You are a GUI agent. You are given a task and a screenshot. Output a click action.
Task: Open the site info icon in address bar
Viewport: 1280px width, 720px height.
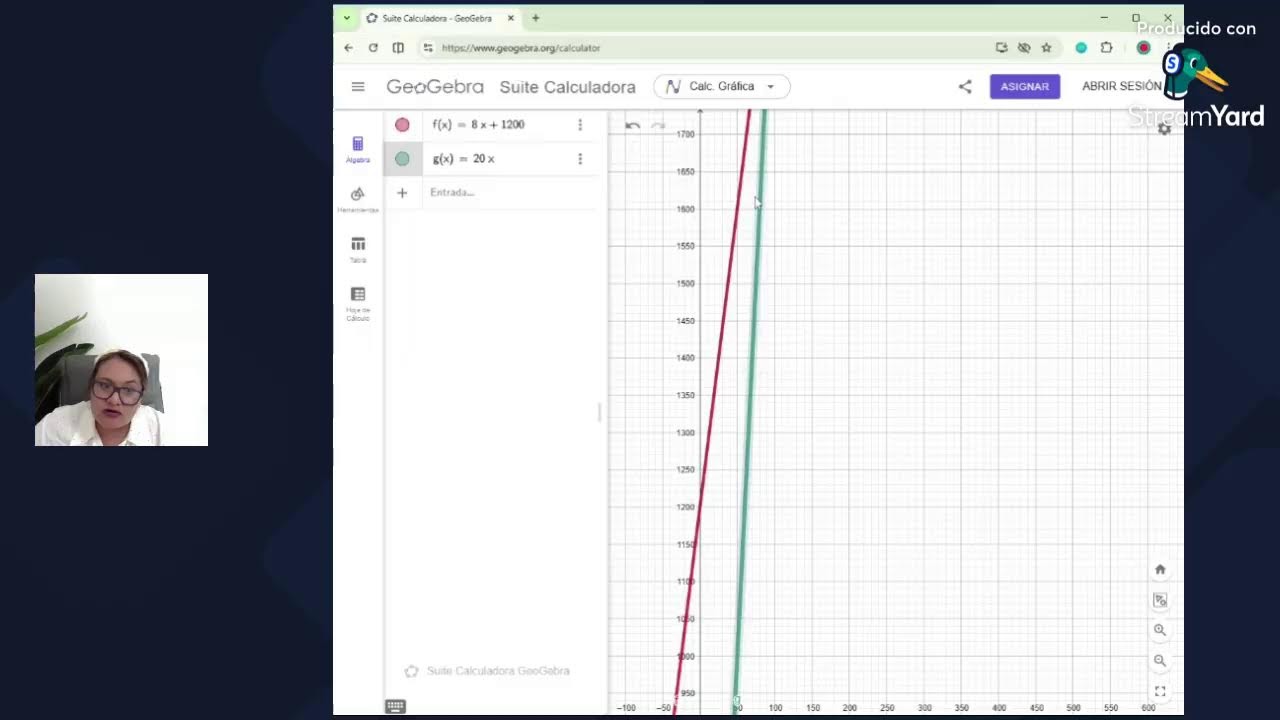click(428, 48)
